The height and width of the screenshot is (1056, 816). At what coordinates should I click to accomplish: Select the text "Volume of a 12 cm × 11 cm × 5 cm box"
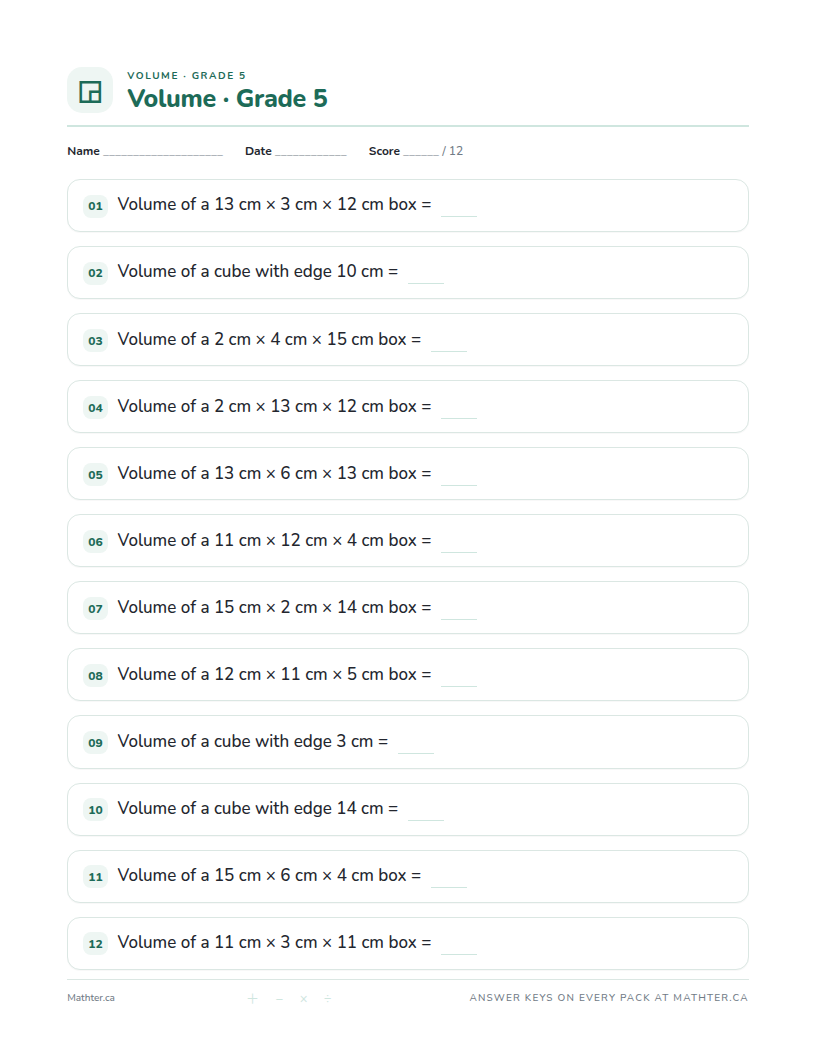point(267,674)
